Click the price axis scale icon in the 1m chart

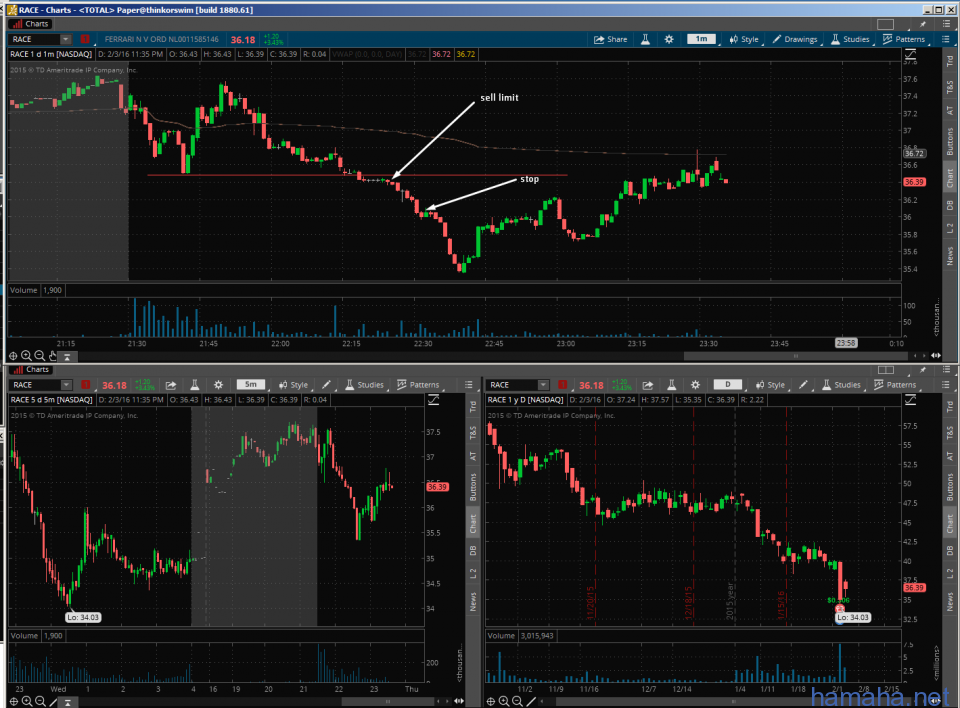click(910, 55)
